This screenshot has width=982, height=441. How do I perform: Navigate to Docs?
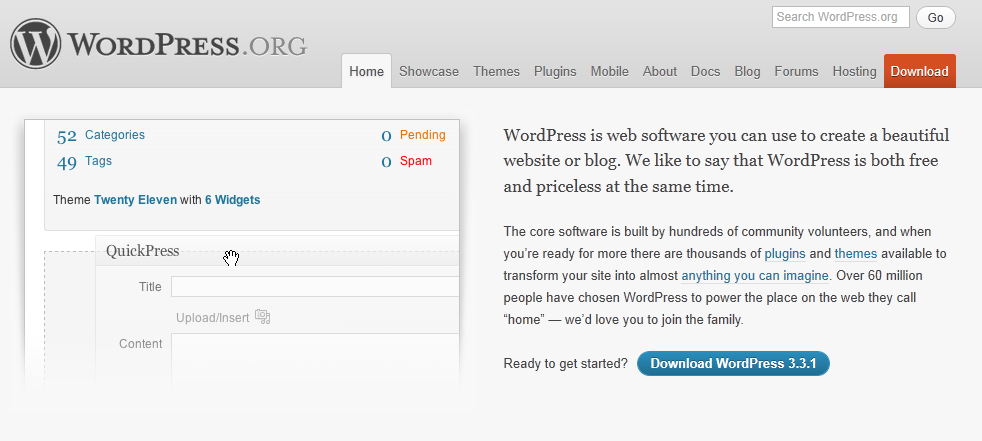[705, 71]
